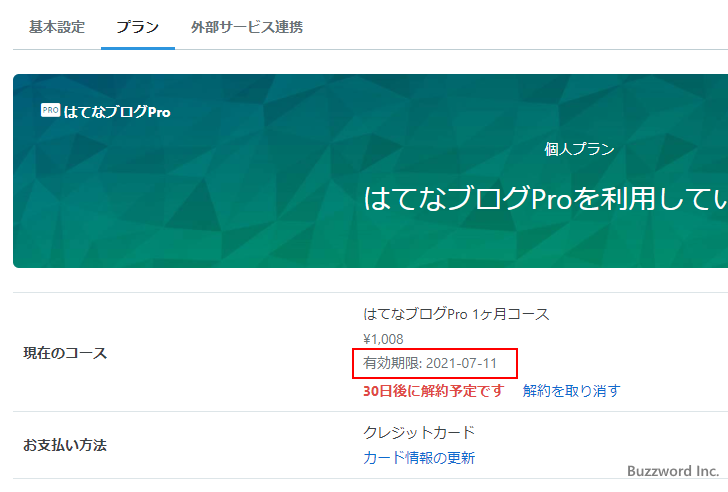Image resolution: width=728 pixels, height=492 pixels.
Task: Switch to the 基本設定 tab
Action: [x=57, y=27]
